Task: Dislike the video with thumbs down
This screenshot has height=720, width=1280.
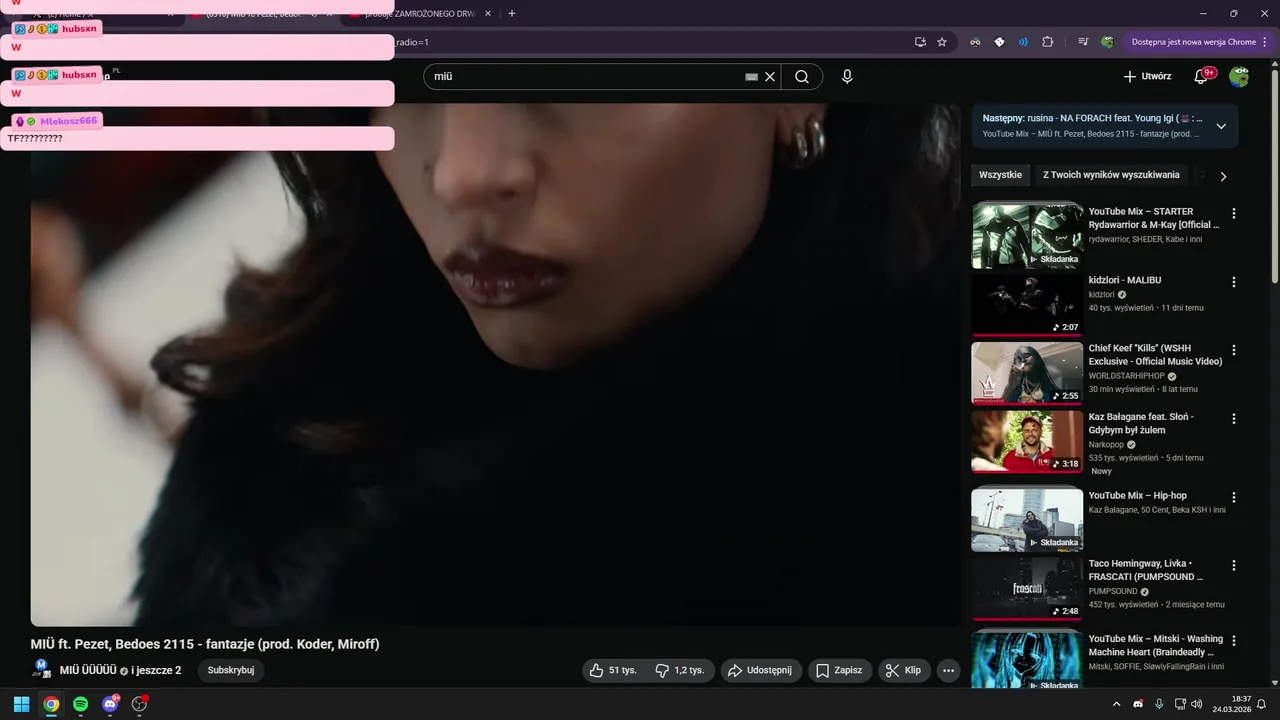Action: 680,670
